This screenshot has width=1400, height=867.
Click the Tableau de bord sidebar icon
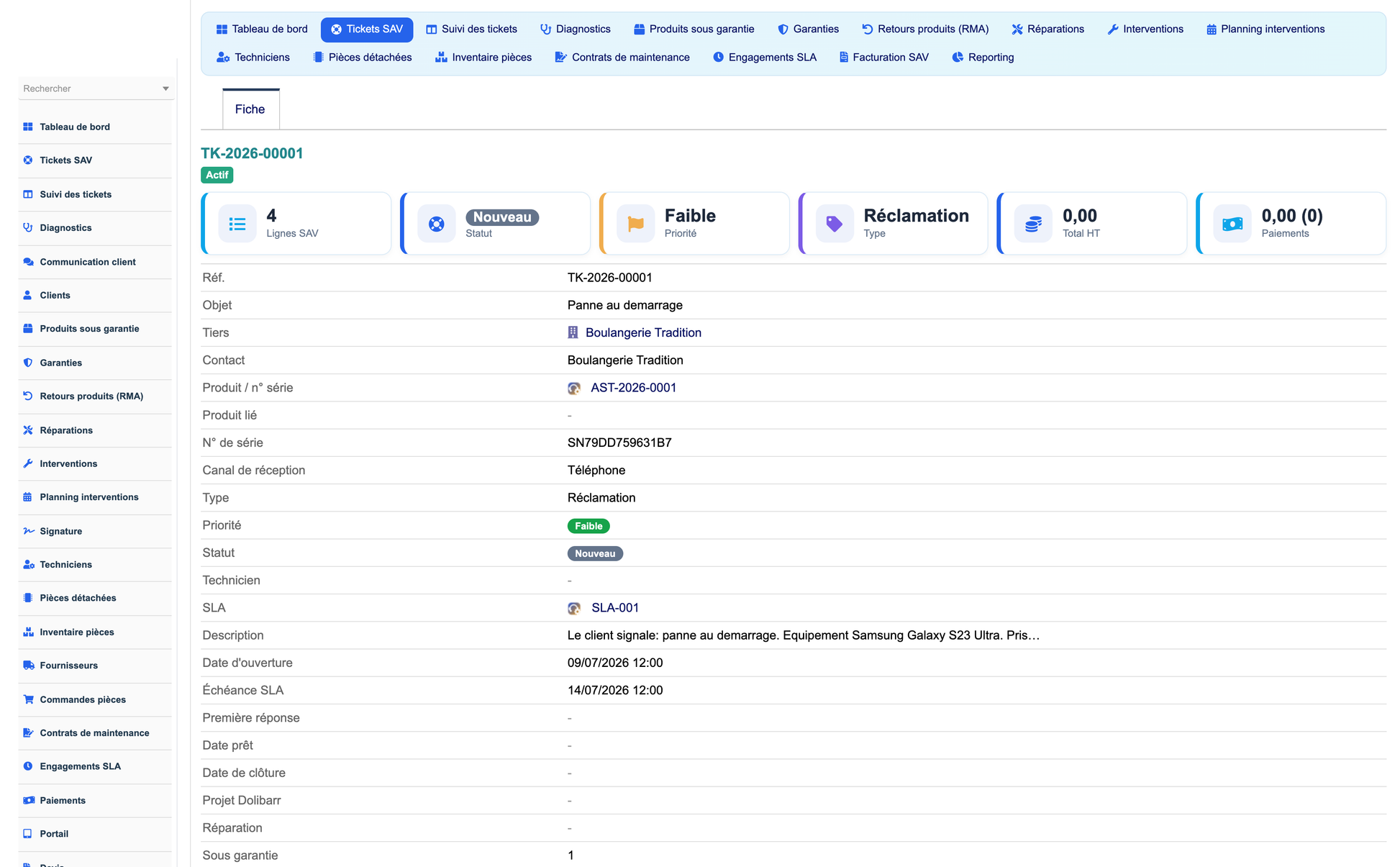tap(28, 127)
